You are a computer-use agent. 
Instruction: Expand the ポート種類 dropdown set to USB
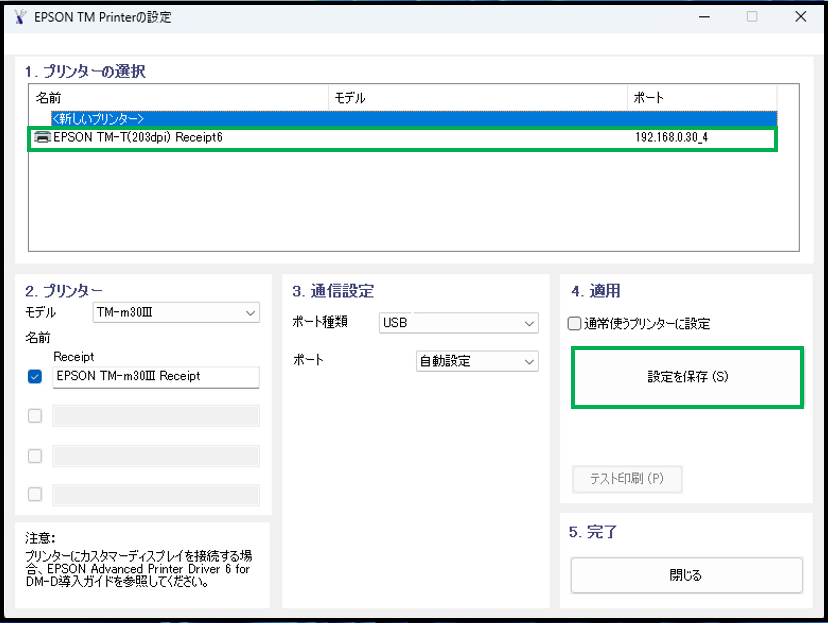point(458,323)
